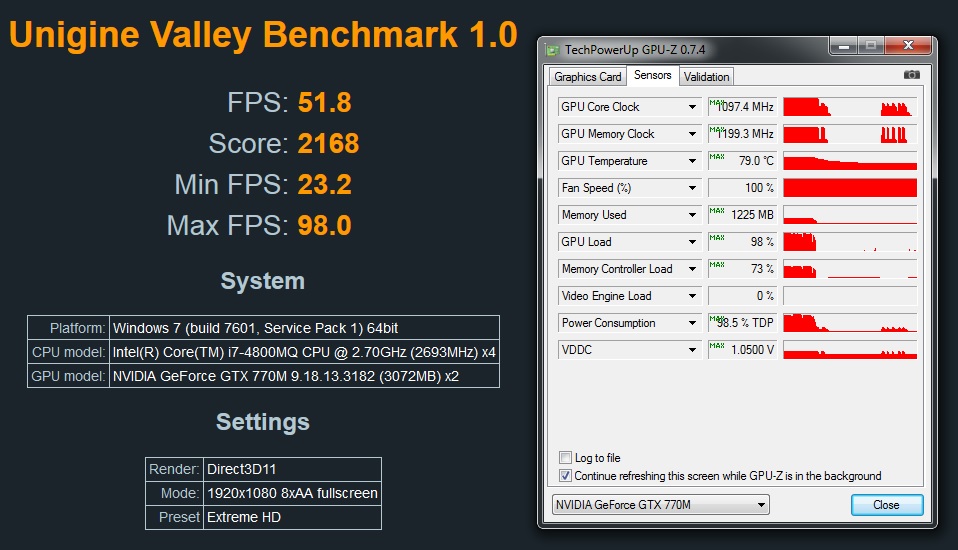Click the Intel Core i7-4800MQ CPU cell
Image resolution: width=958 pixels, height=550 pixels.
(304, 352)
